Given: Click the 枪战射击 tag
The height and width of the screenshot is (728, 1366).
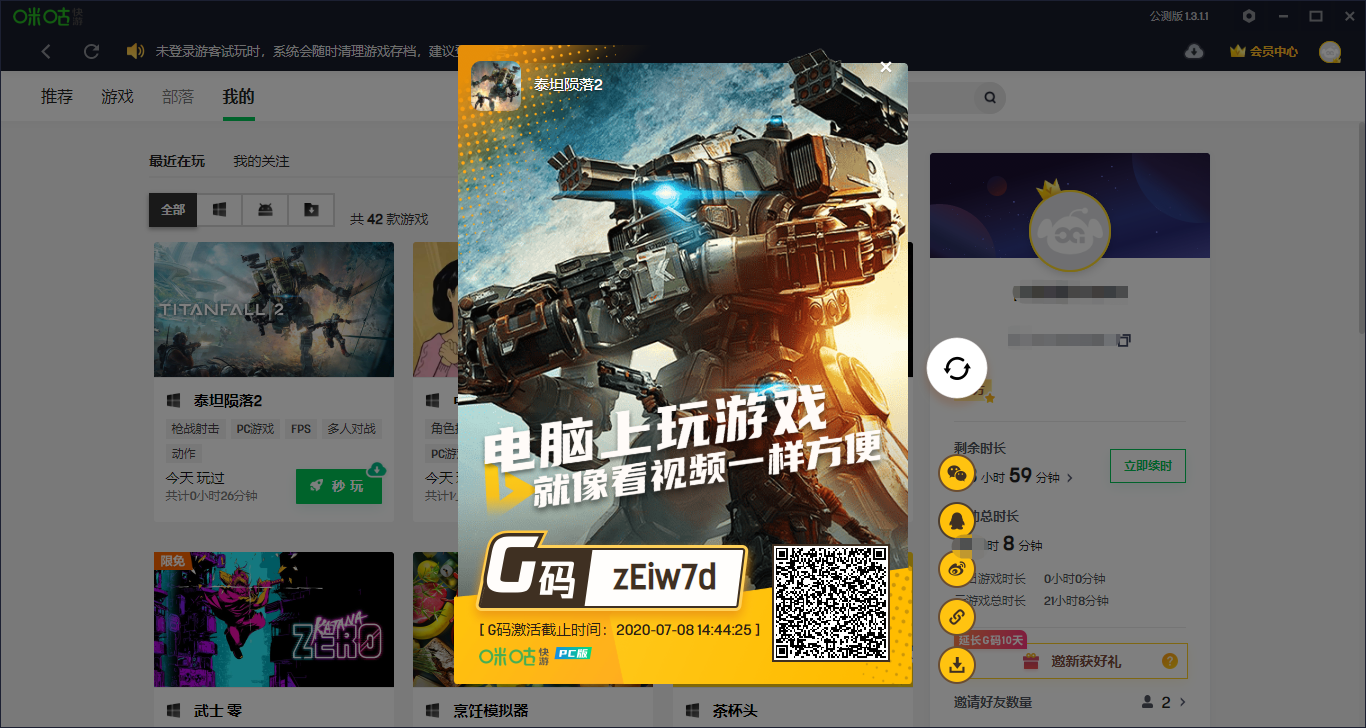Looking at the screenshot, I should [195, 429].
